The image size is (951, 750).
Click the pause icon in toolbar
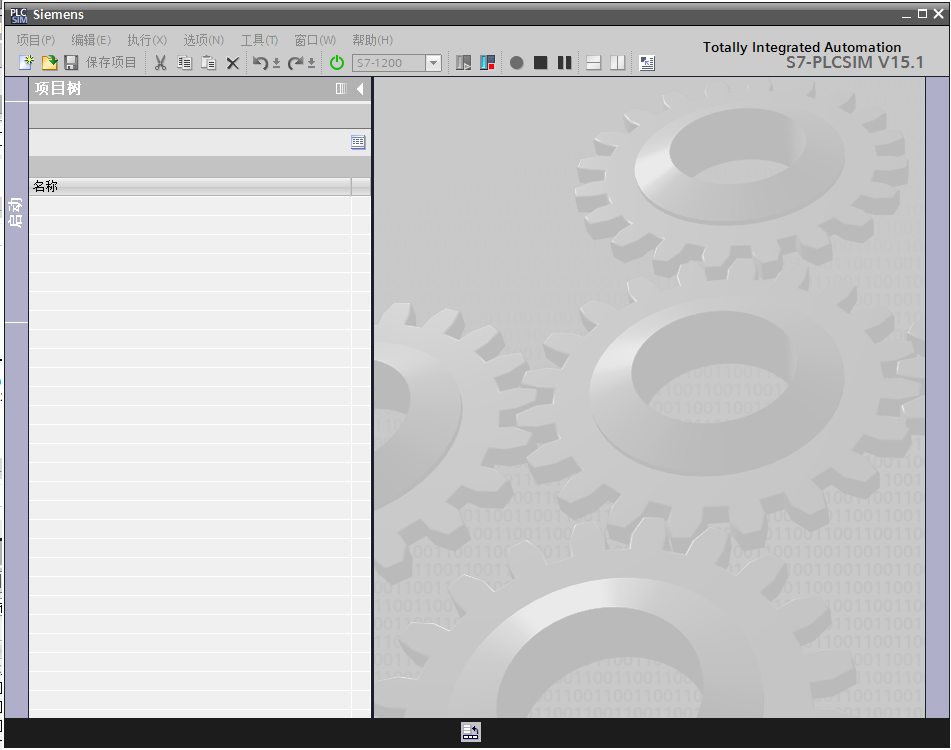tap(565, 63)
